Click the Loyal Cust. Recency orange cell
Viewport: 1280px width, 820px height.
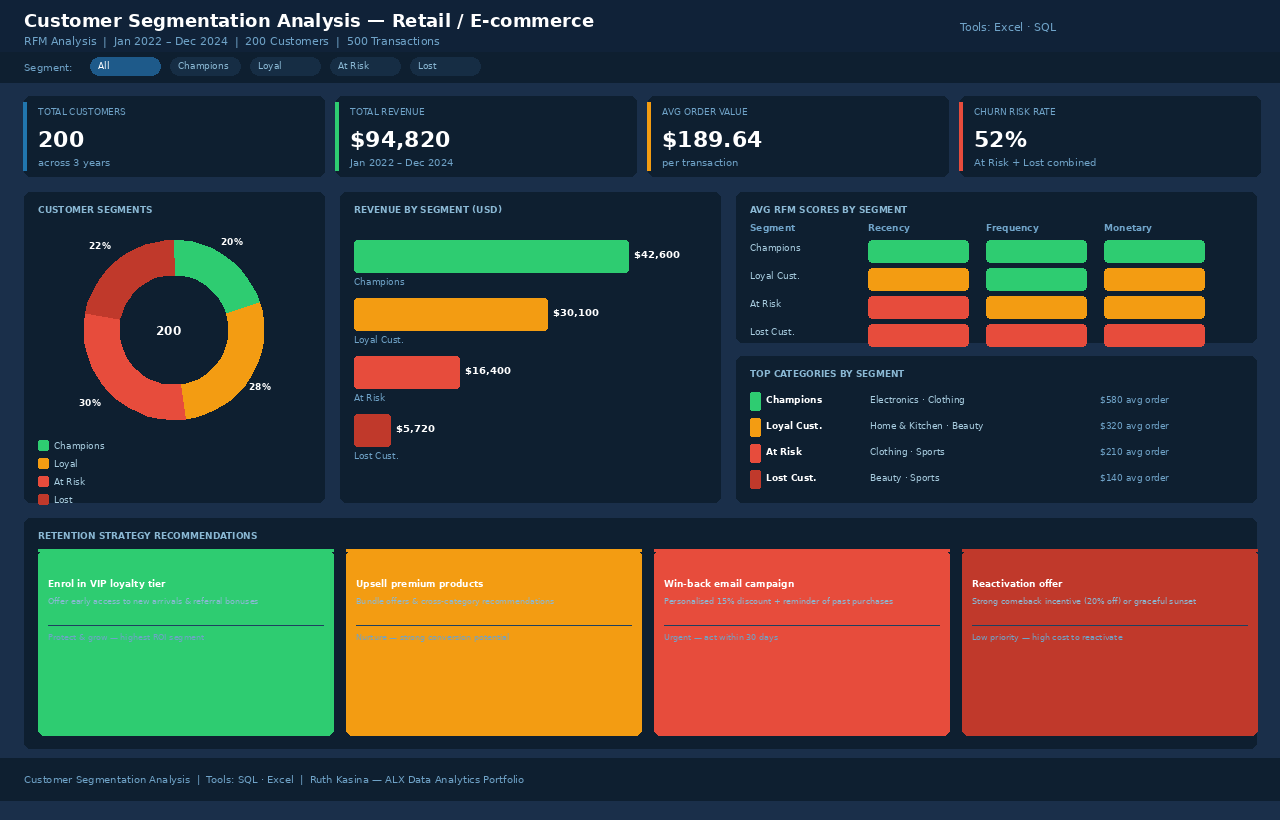[918, 280]
